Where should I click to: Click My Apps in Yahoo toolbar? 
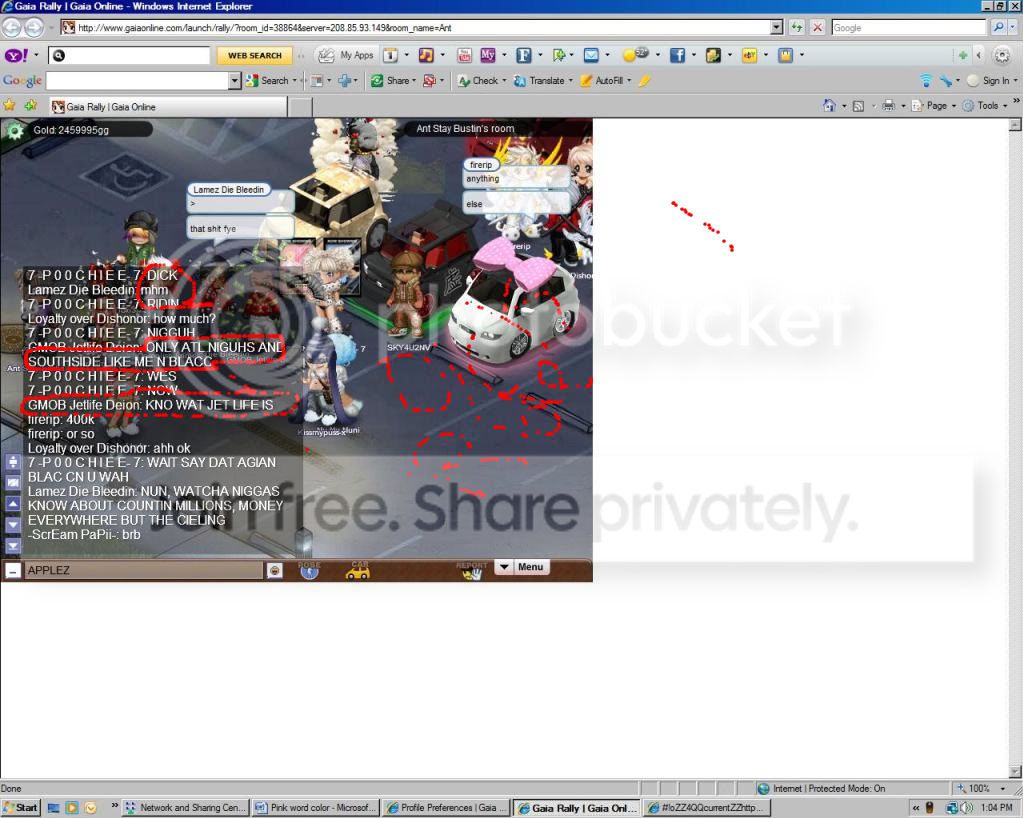[x=345, y=55]
